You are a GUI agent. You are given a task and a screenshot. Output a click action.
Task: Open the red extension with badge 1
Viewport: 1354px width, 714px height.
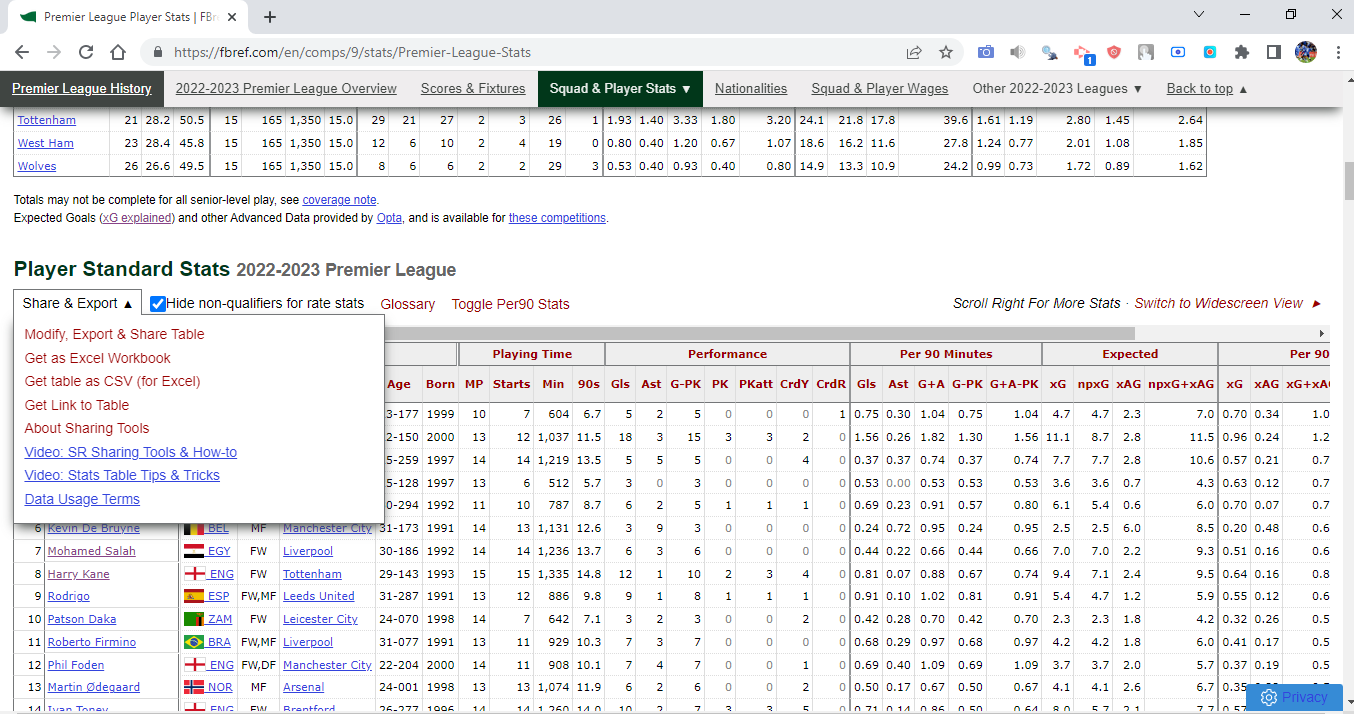1083,53
